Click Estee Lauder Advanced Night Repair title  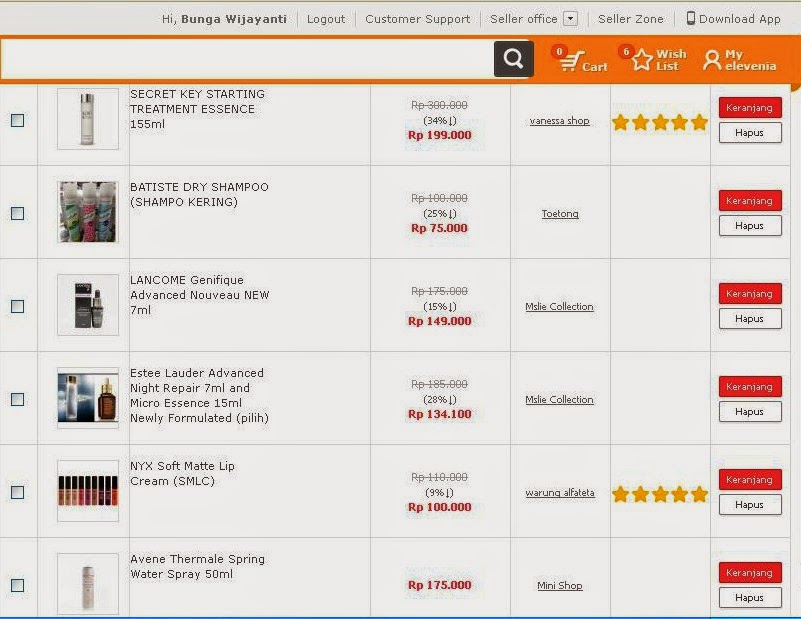click(x=199, y=395)
